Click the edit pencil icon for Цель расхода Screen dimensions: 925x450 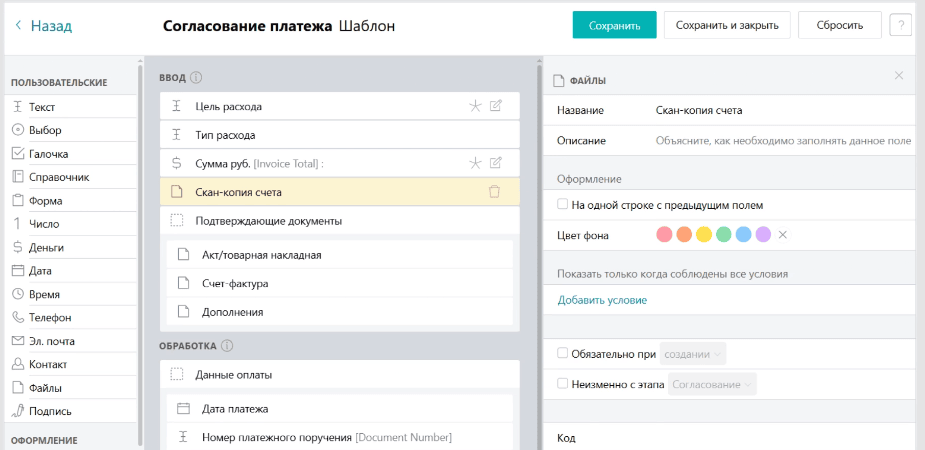(x=496, y=106)
